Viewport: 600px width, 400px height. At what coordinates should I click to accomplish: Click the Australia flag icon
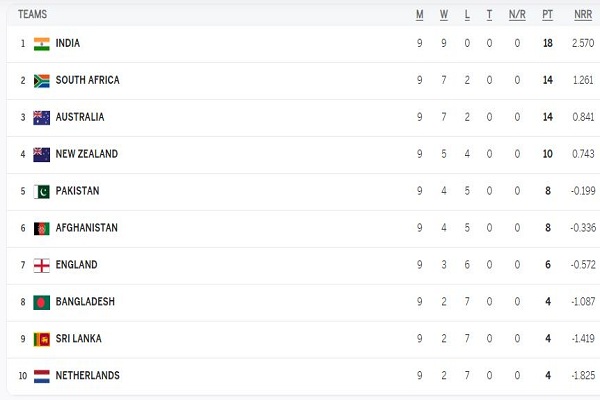coord(41,118)
